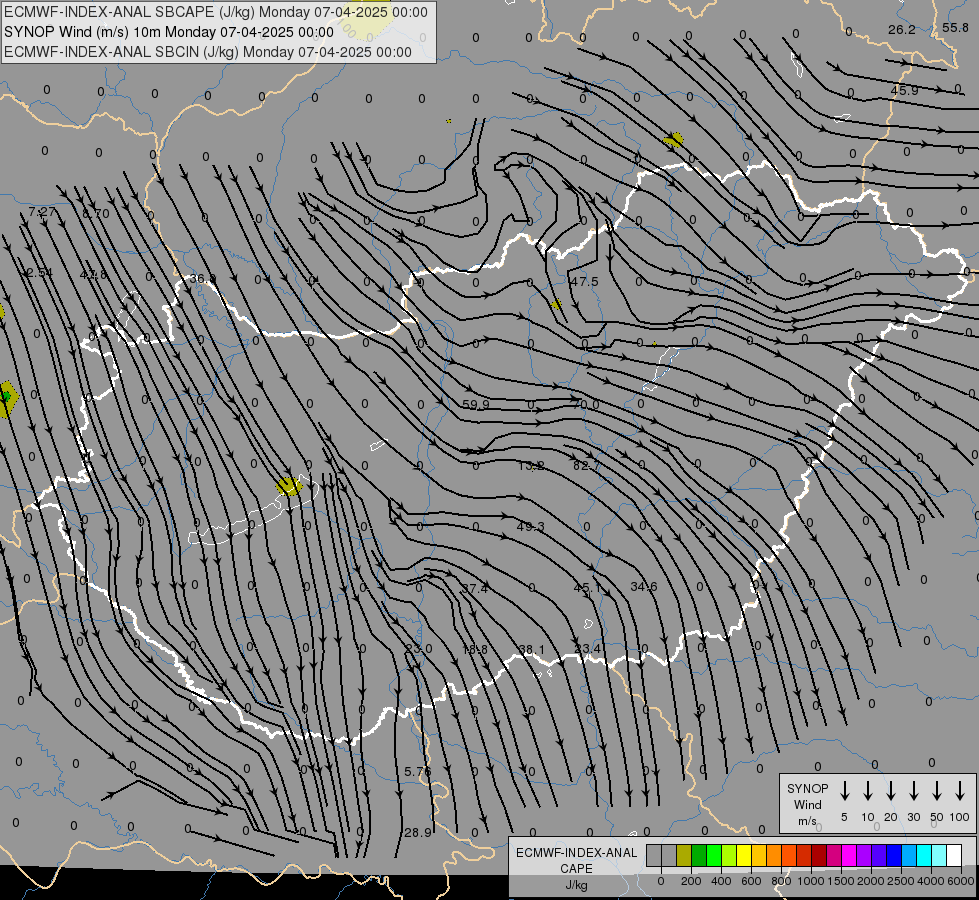Click the 100 speed label in wind legend

(960, 817)
